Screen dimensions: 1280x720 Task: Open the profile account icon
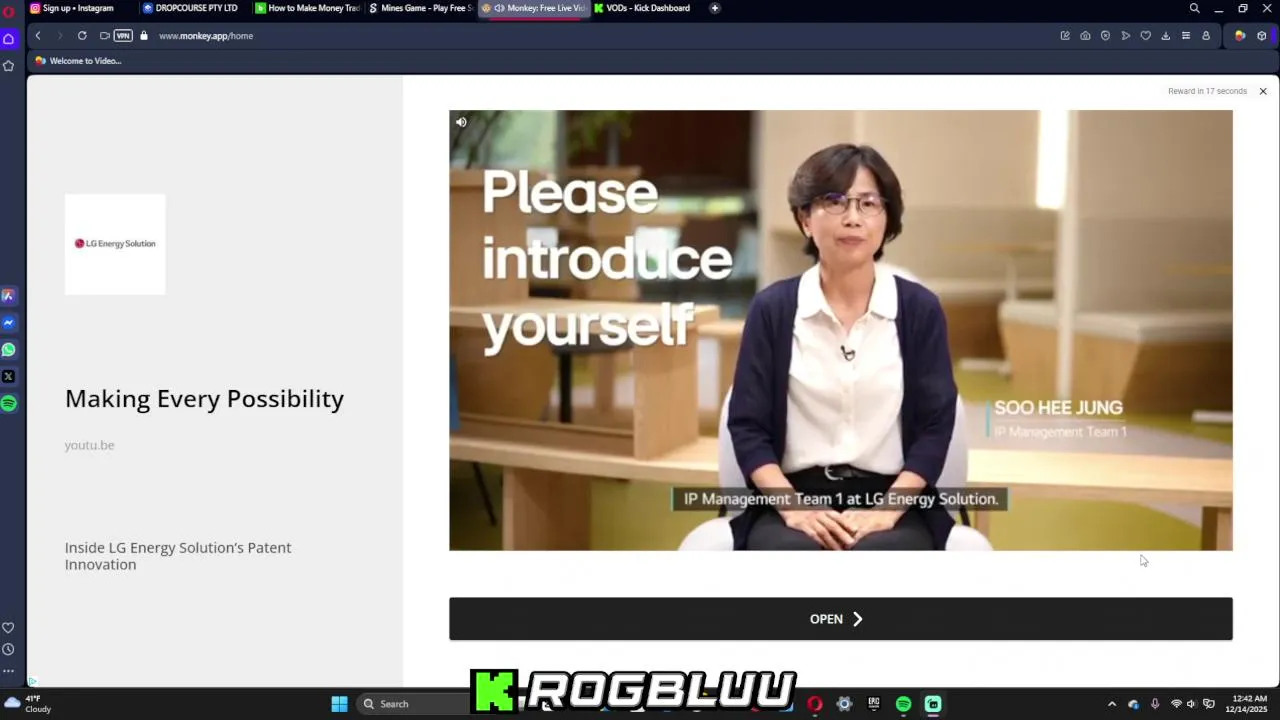pyautogui.click(x=1206, y=36)
